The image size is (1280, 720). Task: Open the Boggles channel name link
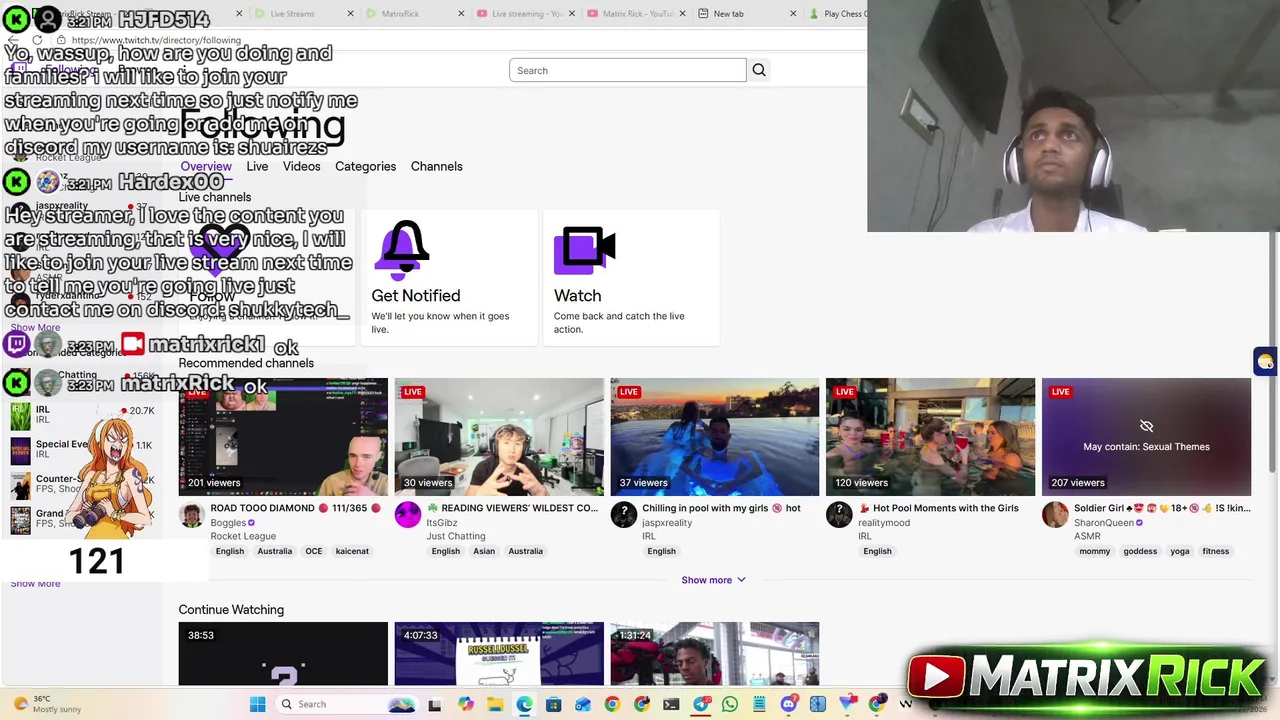[x=228, y=523]
